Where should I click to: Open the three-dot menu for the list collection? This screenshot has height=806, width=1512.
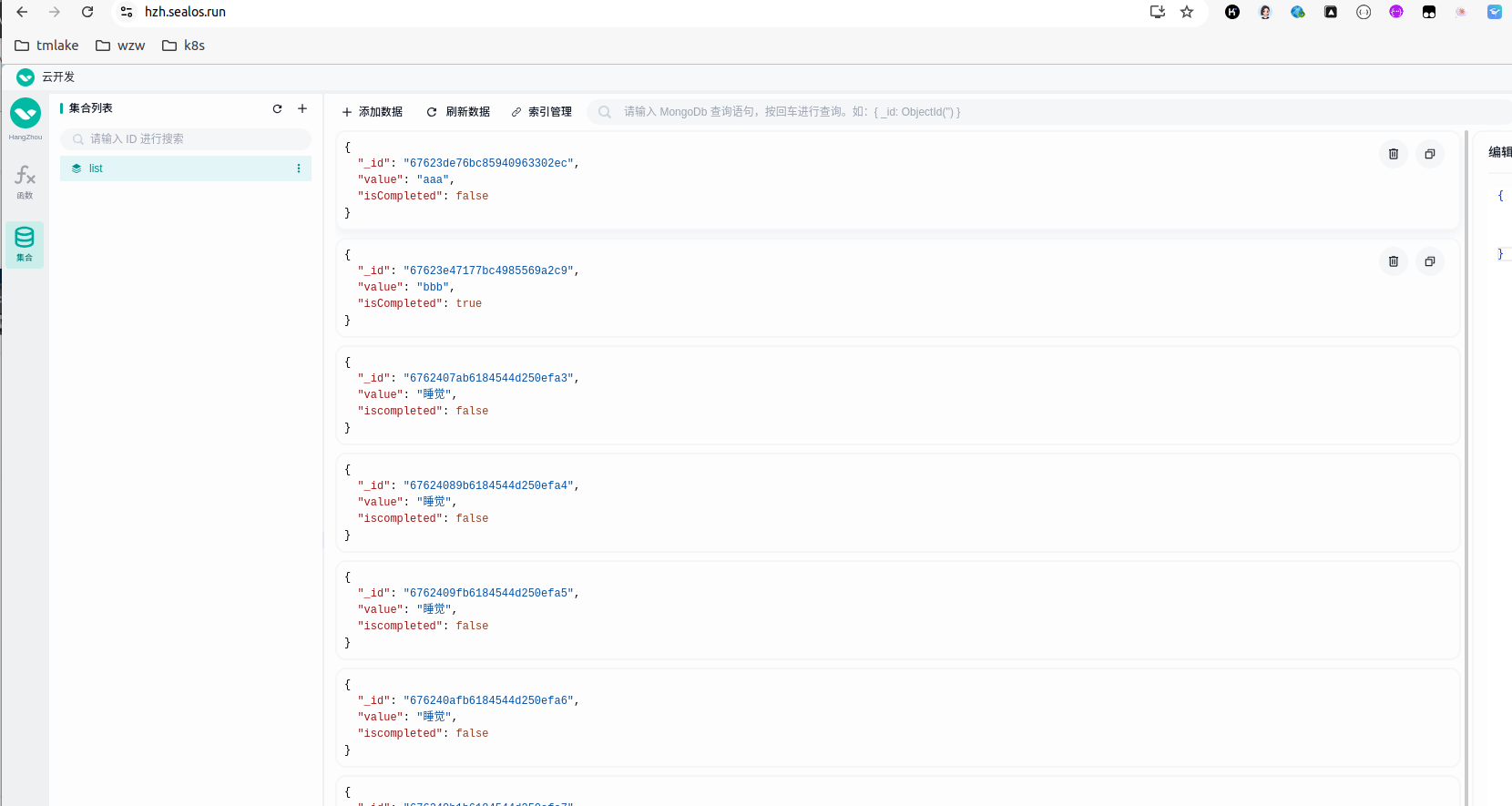(298, 168)
